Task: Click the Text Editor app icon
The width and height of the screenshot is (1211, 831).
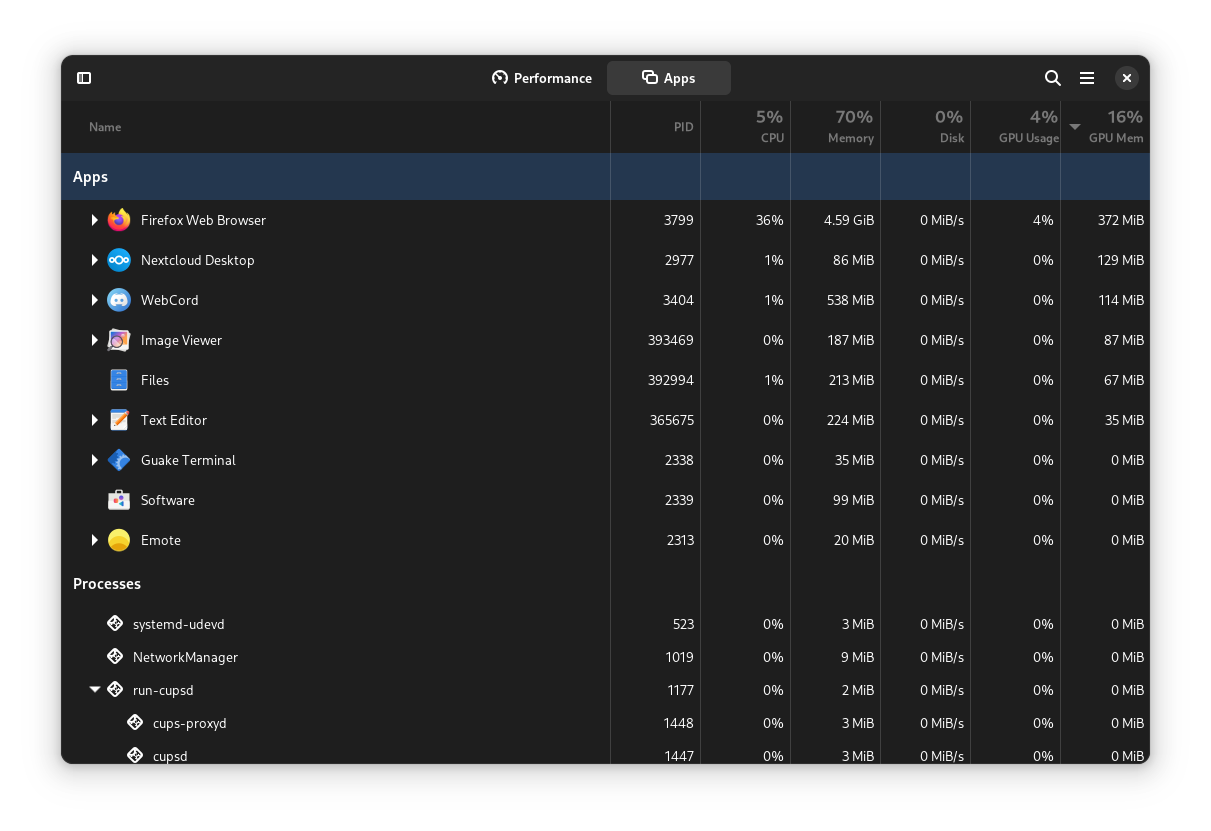Action: [x=119, y=420]
